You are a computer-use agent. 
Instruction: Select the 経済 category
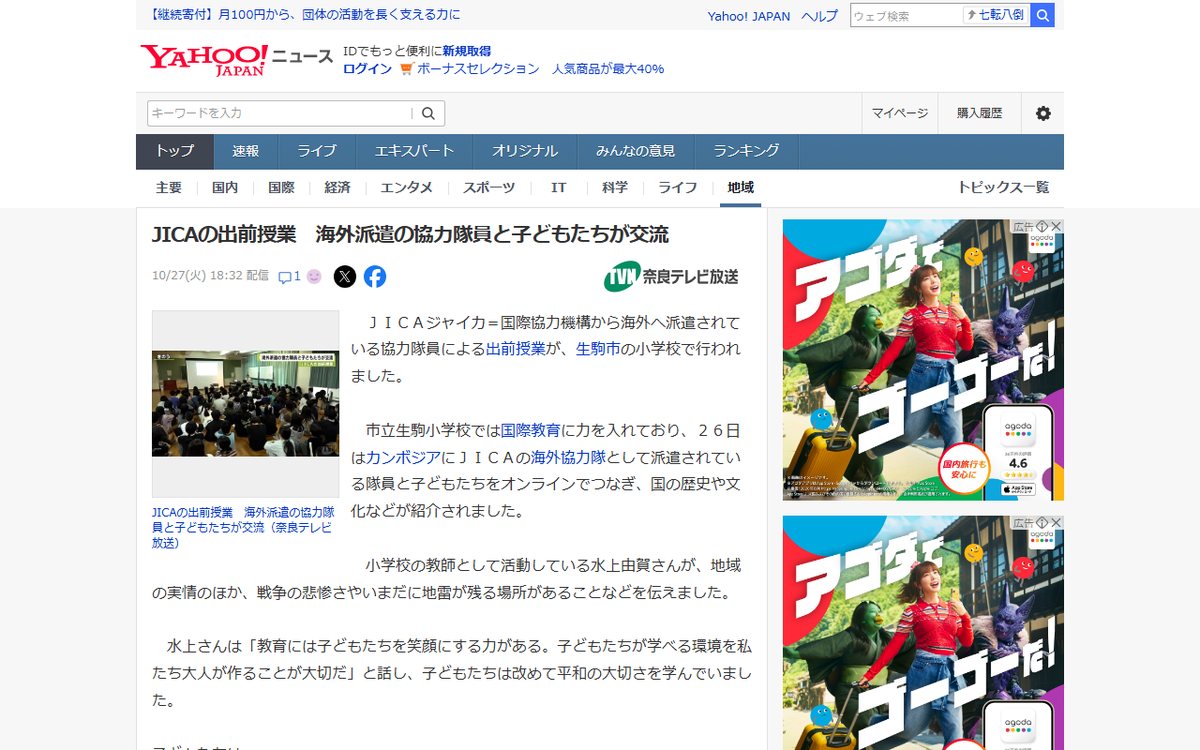337,188
